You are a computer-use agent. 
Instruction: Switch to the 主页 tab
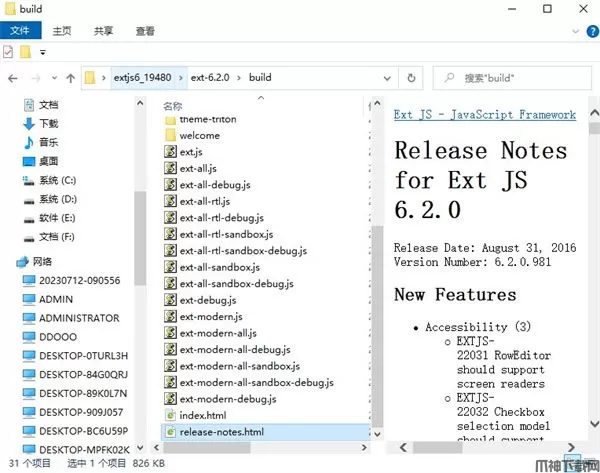[x=62, y=31]
